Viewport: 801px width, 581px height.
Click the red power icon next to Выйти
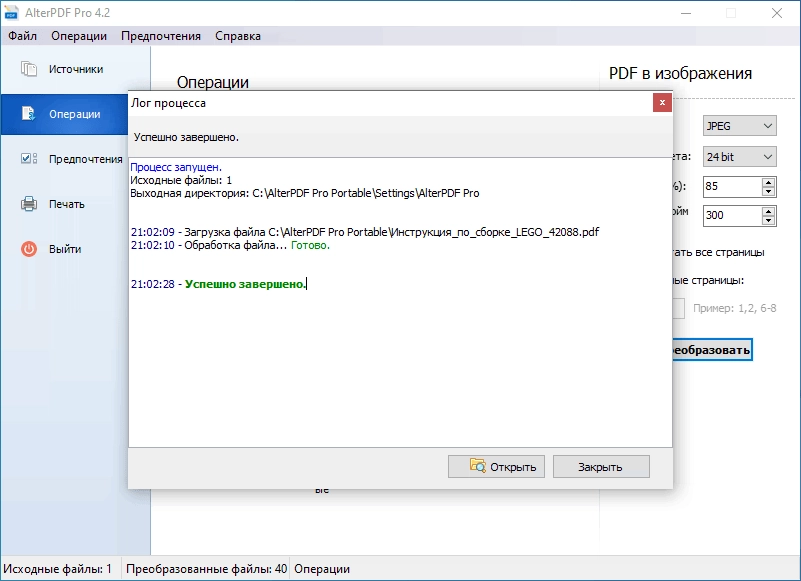pyautogui.click(x=29, y=249)
